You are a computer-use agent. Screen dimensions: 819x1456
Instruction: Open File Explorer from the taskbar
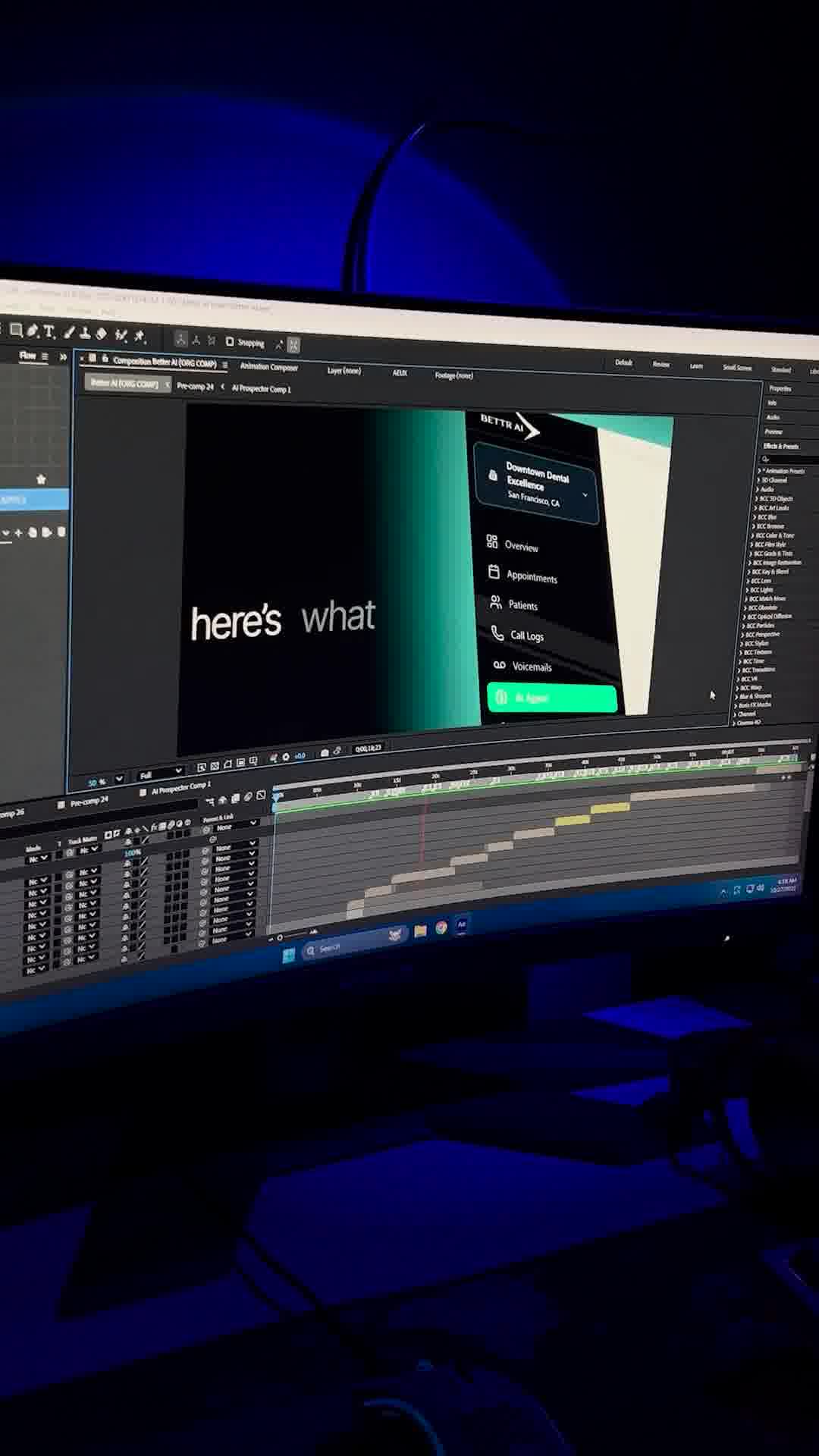420,931
